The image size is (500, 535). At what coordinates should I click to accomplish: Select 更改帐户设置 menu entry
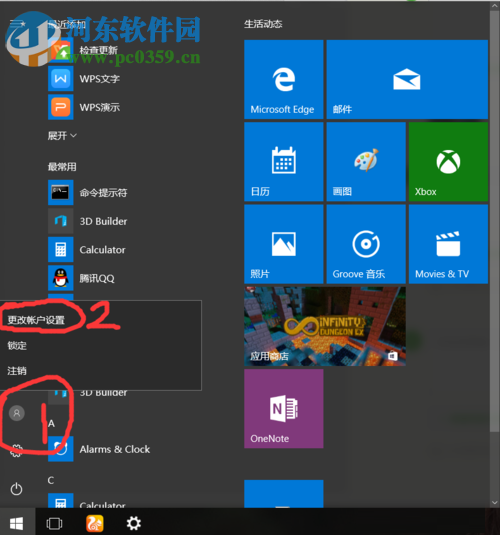coord(36,320)
